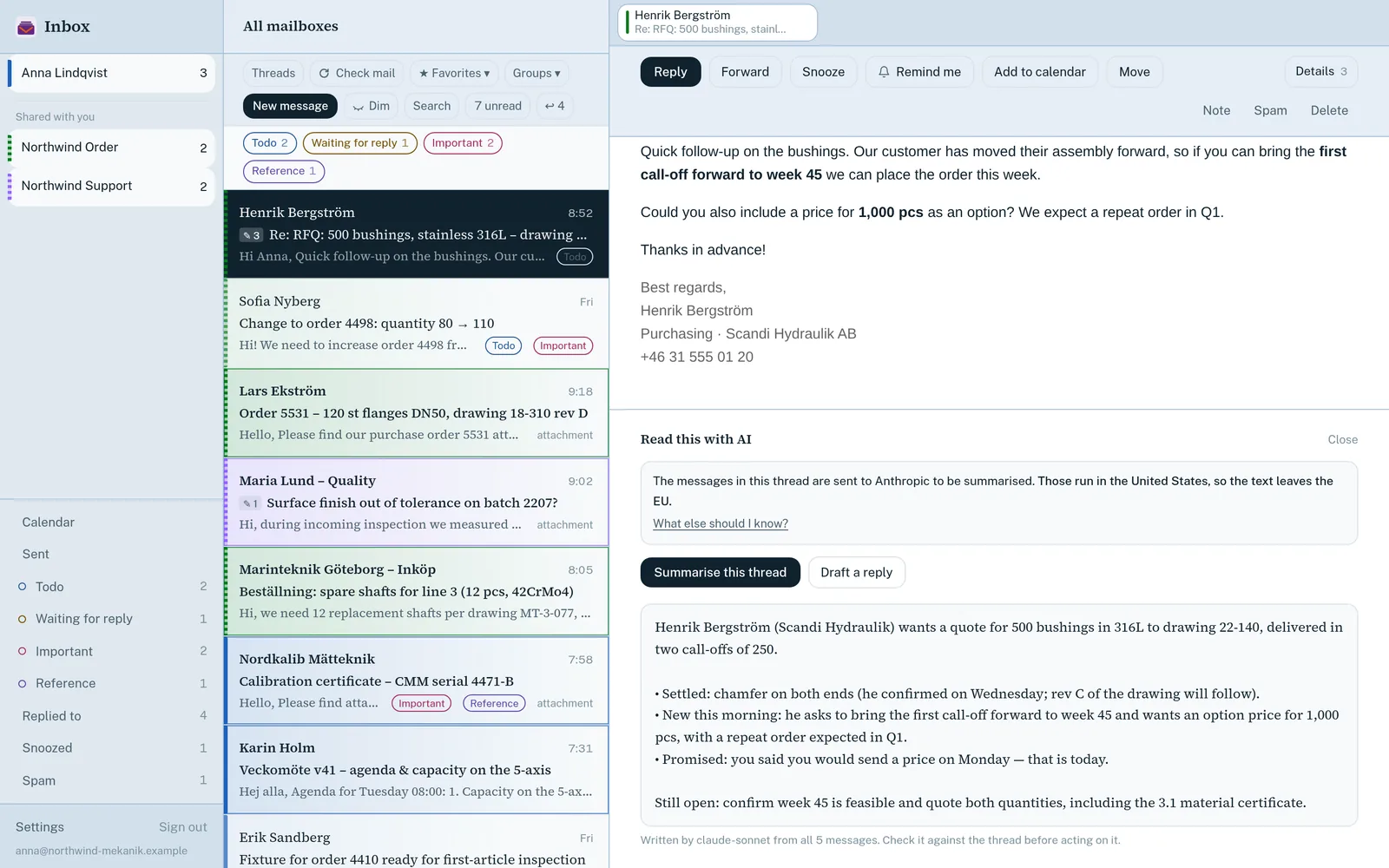Click the Reply button
Viewport: 1389px width, 868px height.
(x=670, y=72)
